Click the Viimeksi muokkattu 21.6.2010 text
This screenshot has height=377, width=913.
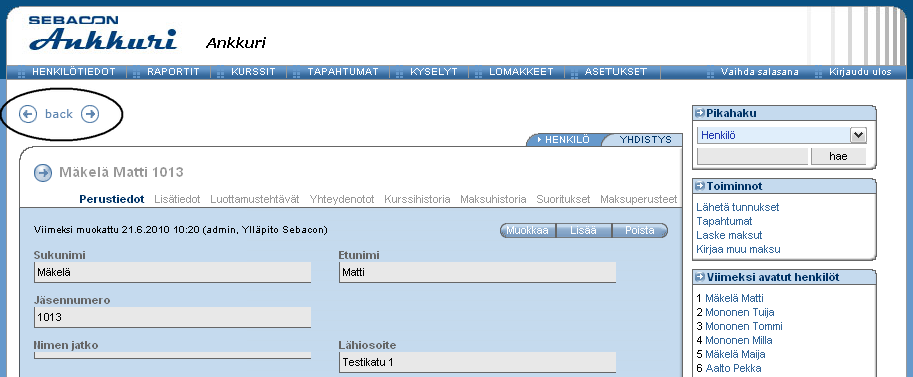181,230
